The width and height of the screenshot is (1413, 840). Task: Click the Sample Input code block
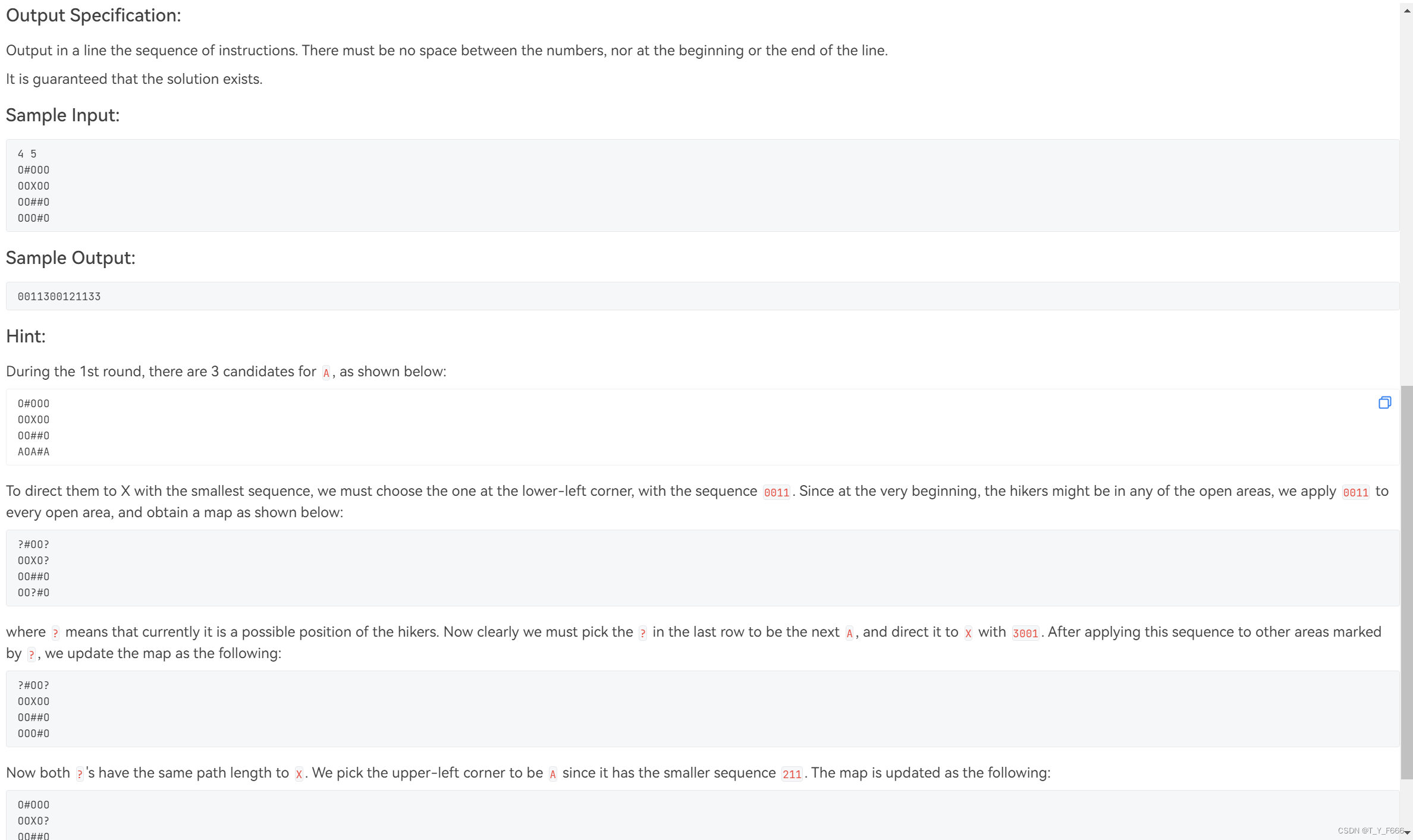click(x=702, y=185)
